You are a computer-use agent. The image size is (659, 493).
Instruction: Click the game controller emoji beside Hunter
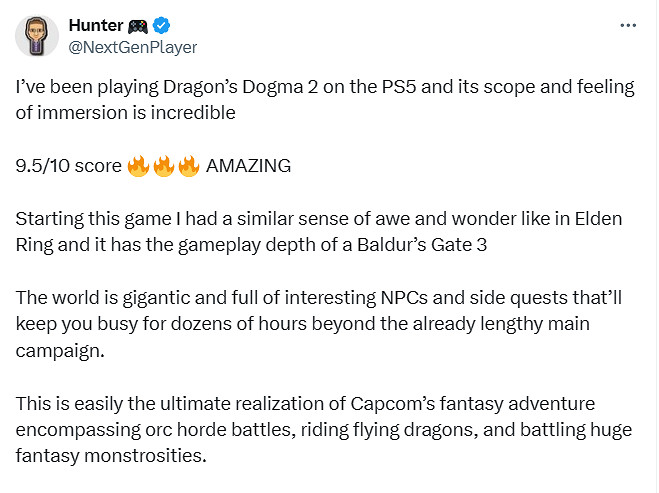pos(142,26)
